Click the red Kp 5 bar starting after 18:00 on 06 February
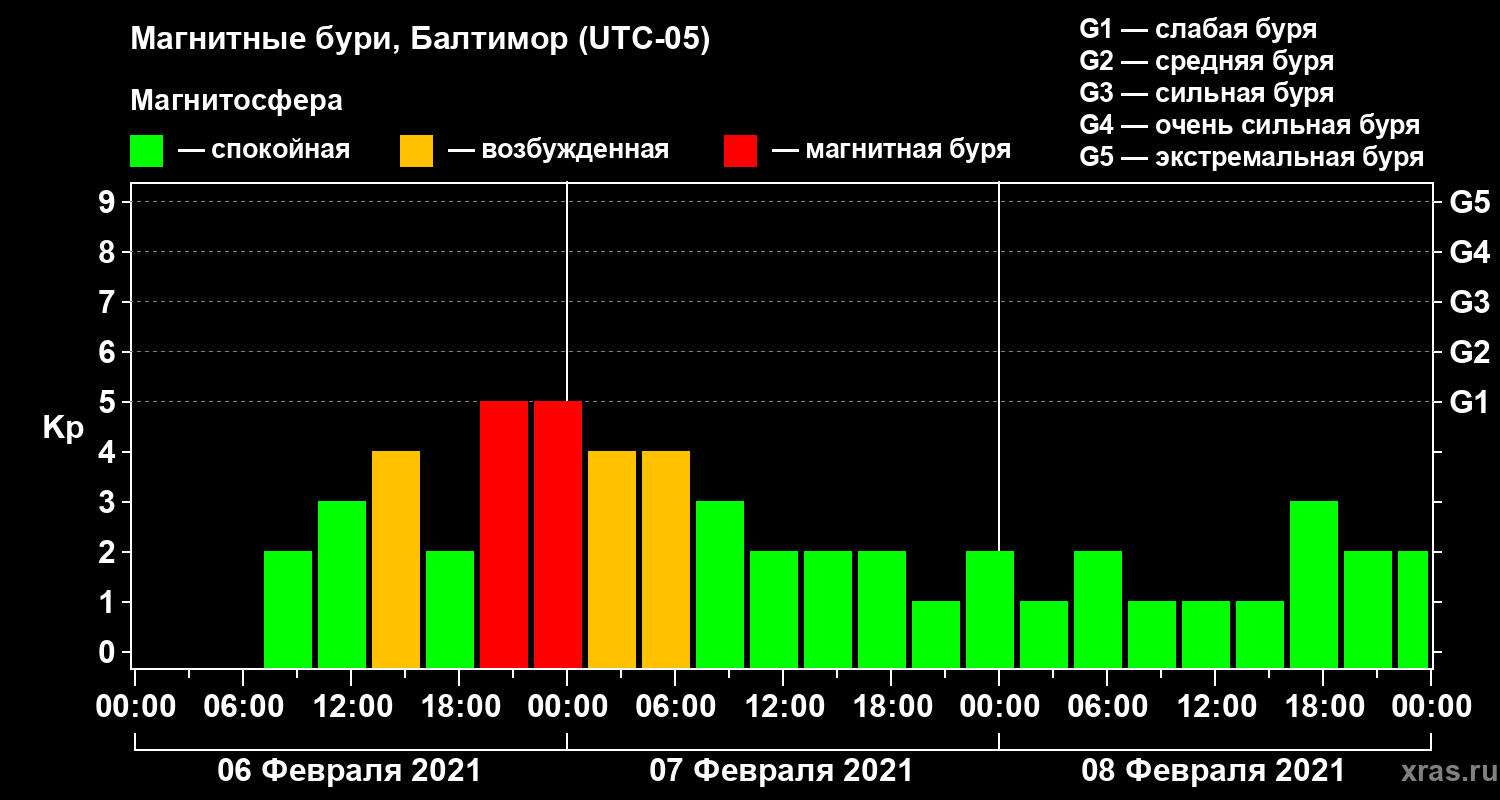Viewport: 1500px width, 800px height. point(504,534)
